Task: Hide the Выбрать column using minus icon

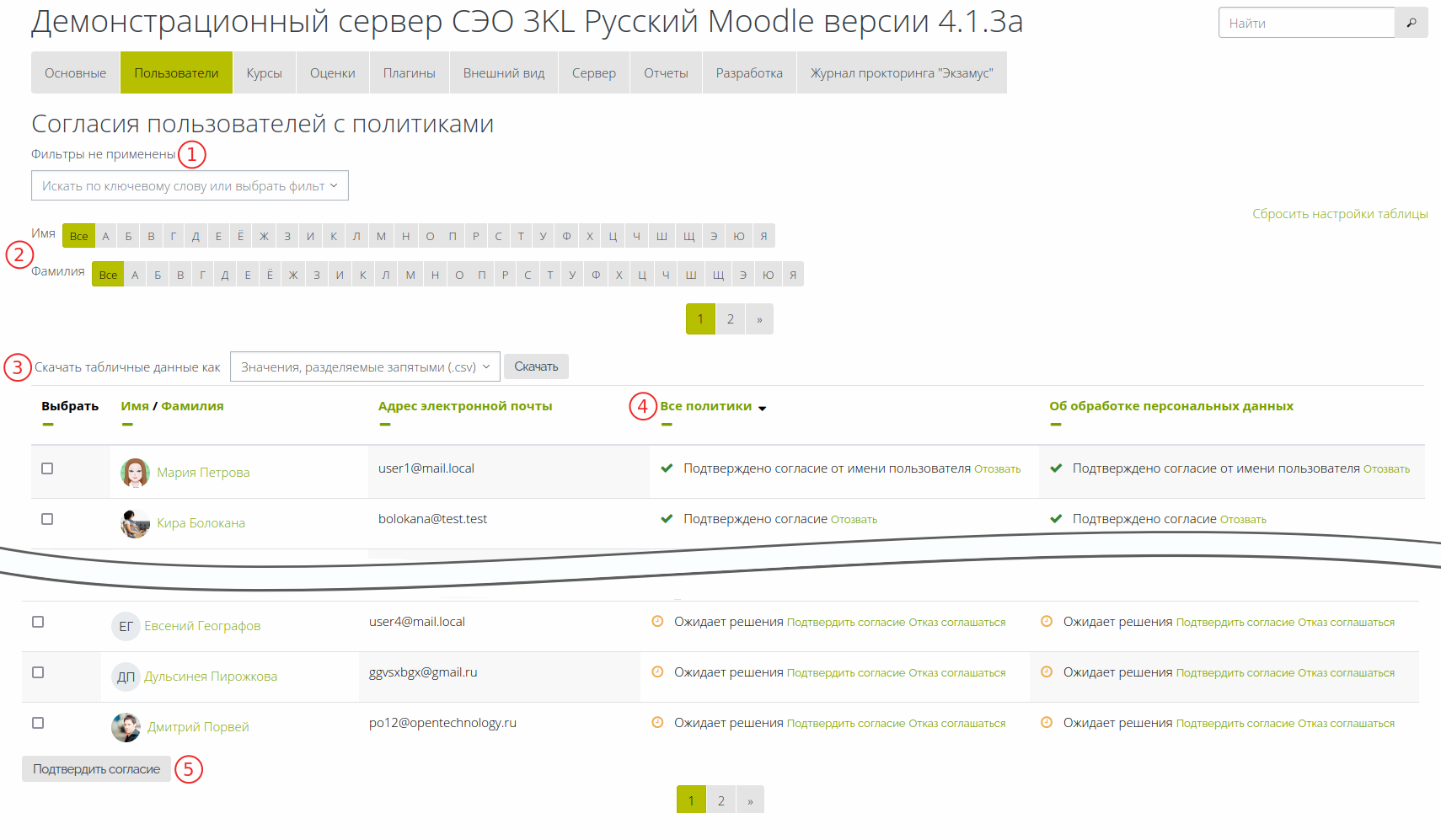Action: click(48, 425)
